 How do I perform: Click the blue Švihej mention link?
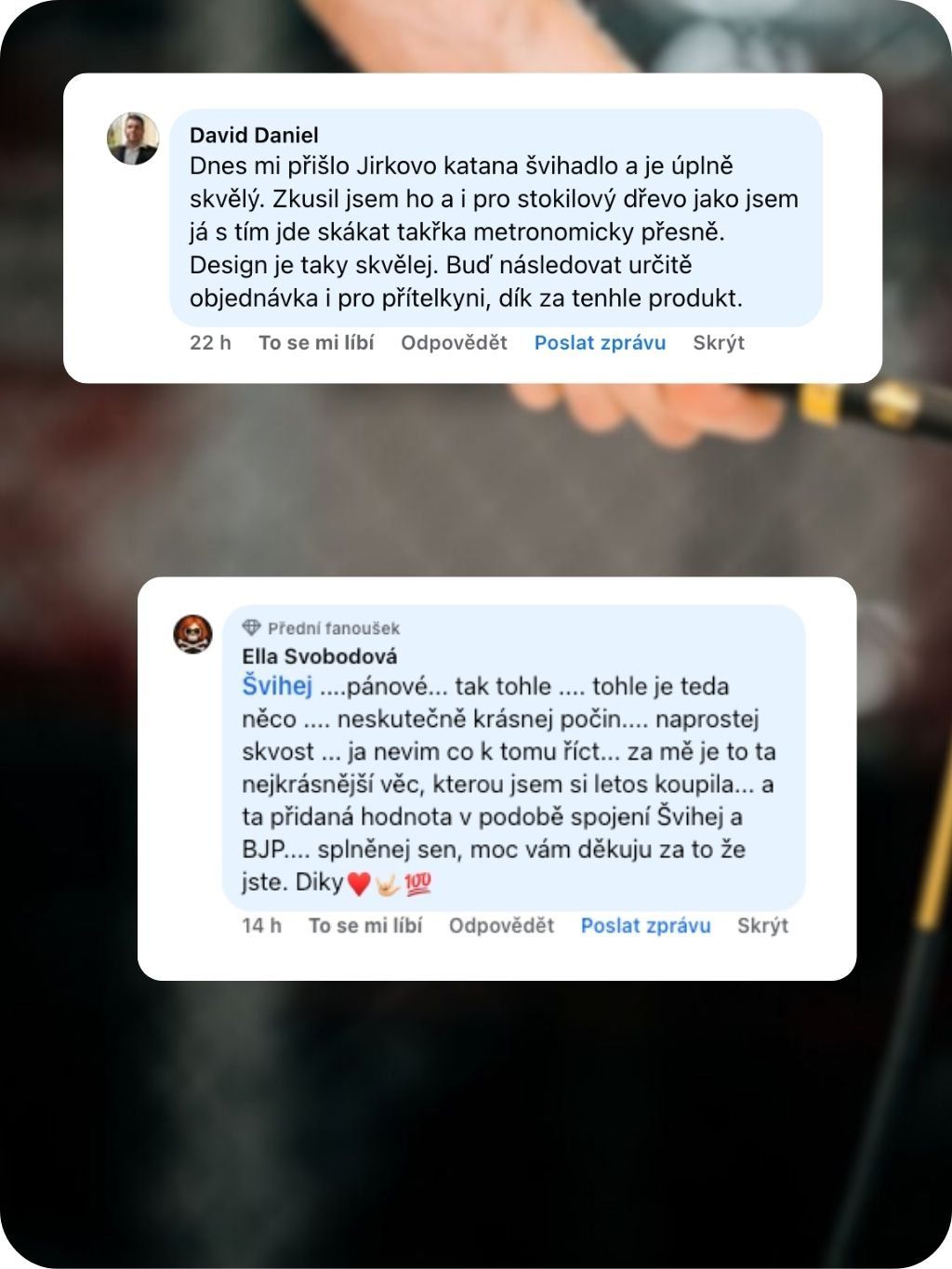click(x=277, y=686)
